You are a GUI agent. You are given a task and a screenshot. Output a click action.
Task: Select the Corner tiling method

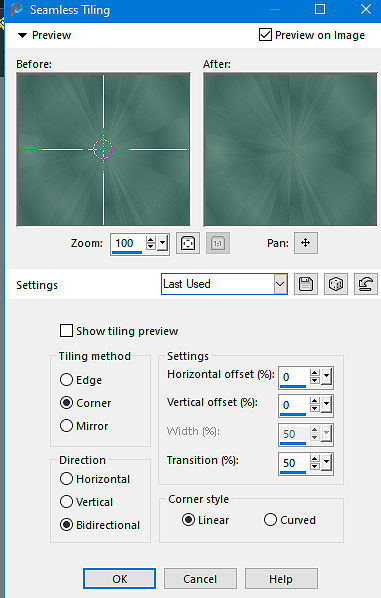click(x=66, y=402)
